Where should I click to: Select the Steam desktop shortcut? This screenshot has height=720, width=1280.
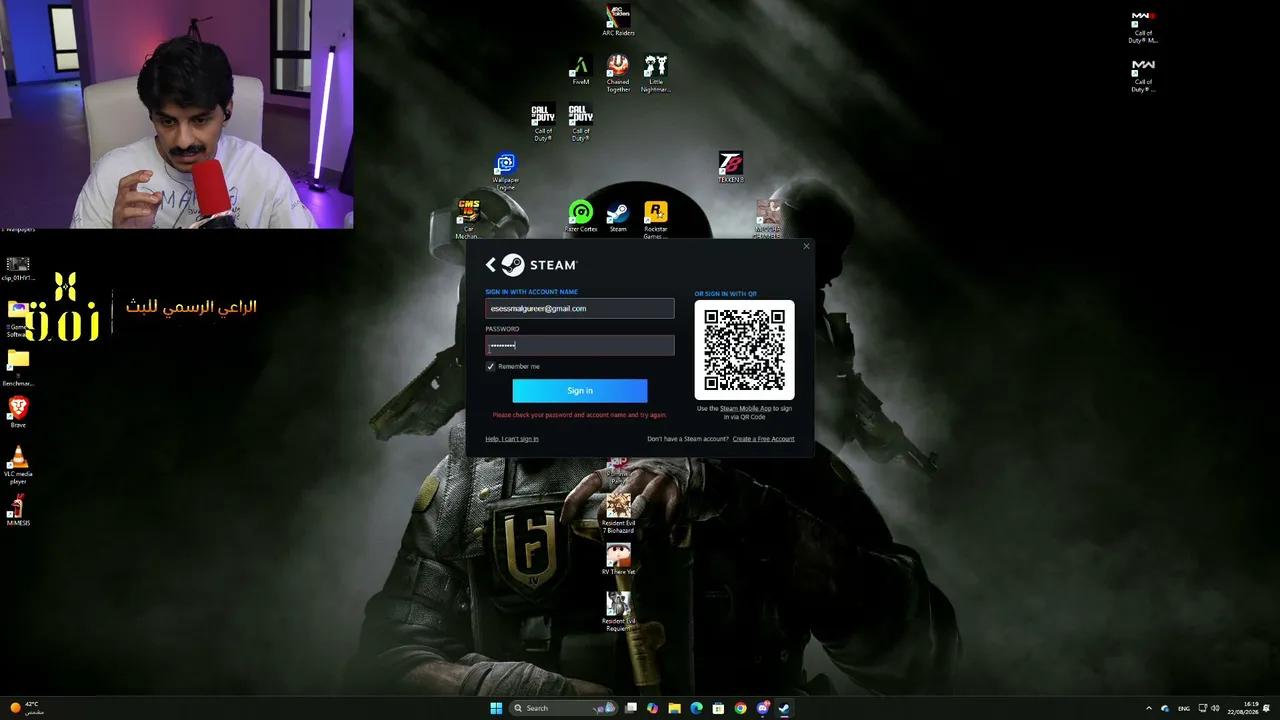pyautogui.click(x=618, y=217)
